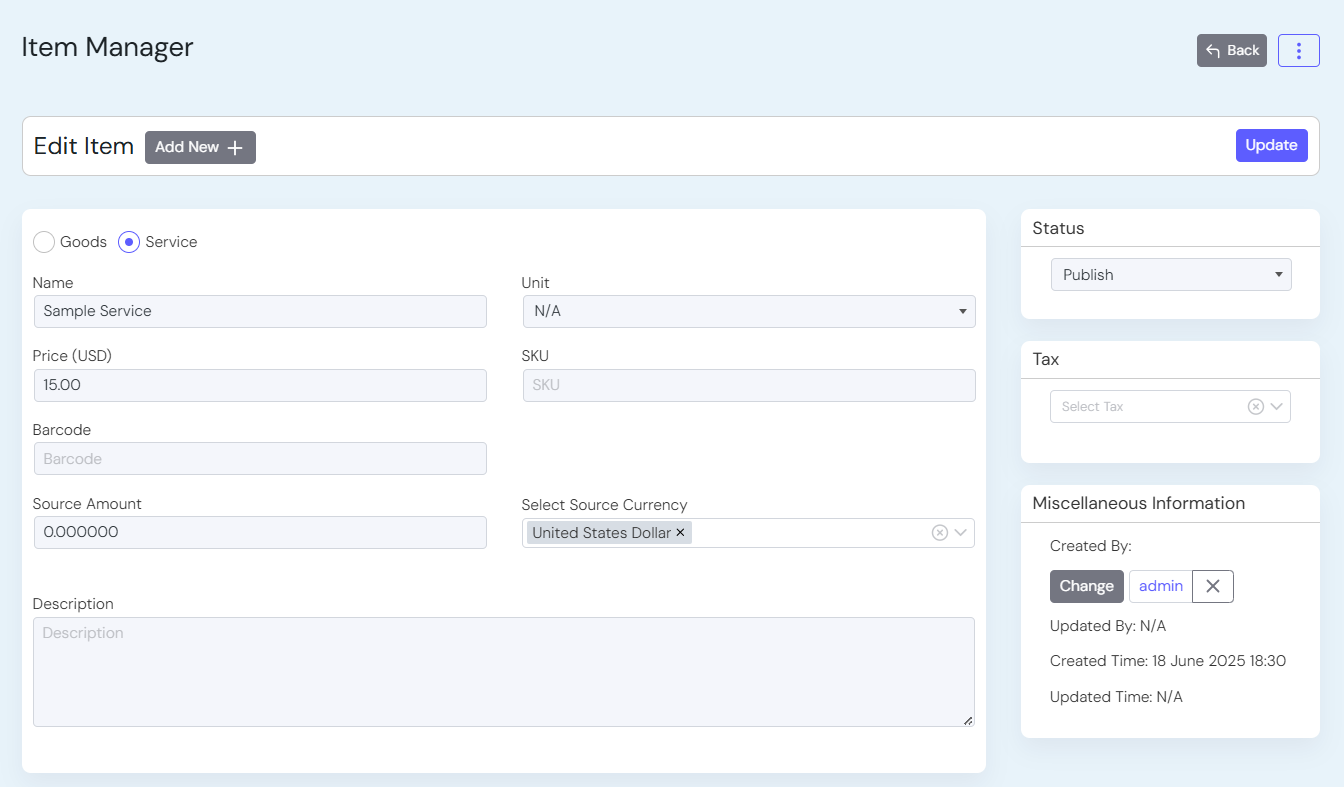
Task: Click into the Name input field
Action: 259,311
